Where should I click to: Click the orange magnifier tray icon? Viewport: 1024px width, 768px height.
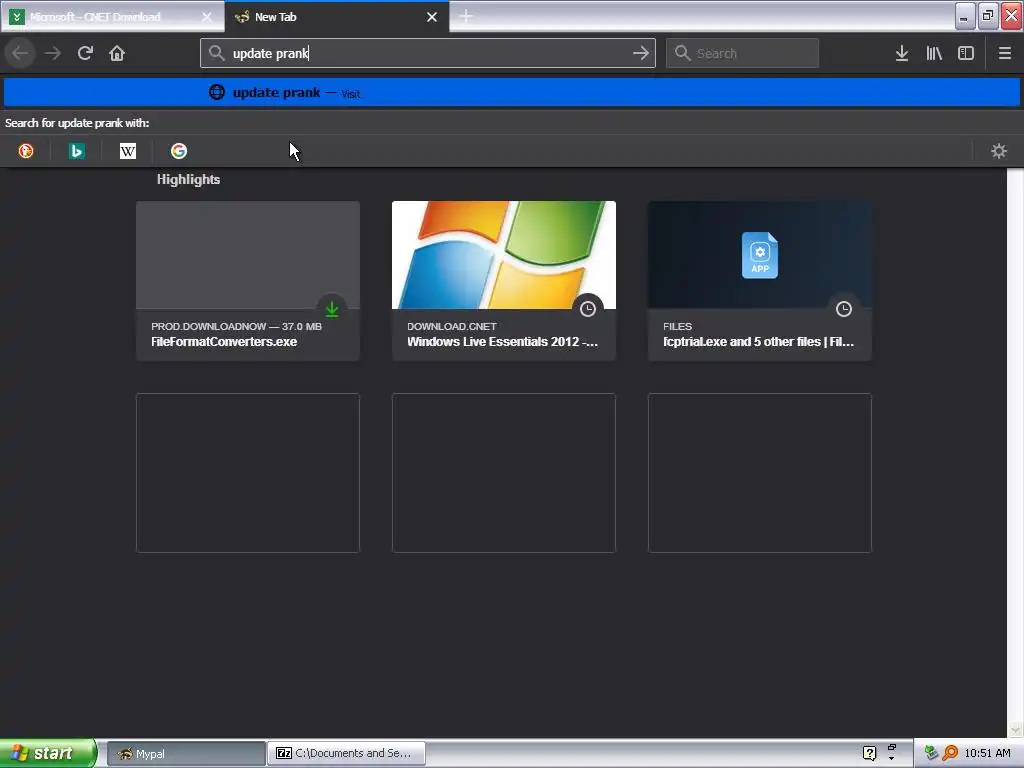[950, 754]
